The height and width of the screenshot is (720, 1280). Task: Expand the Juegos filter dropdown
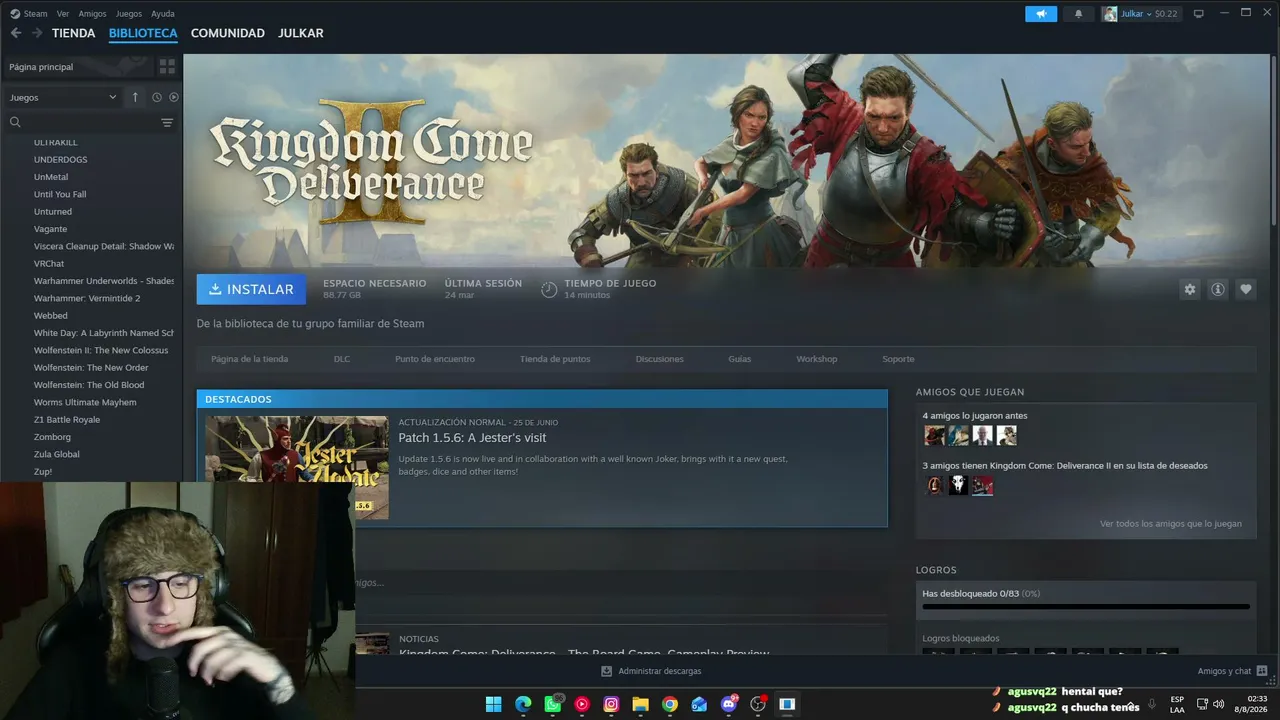[64, 97]
